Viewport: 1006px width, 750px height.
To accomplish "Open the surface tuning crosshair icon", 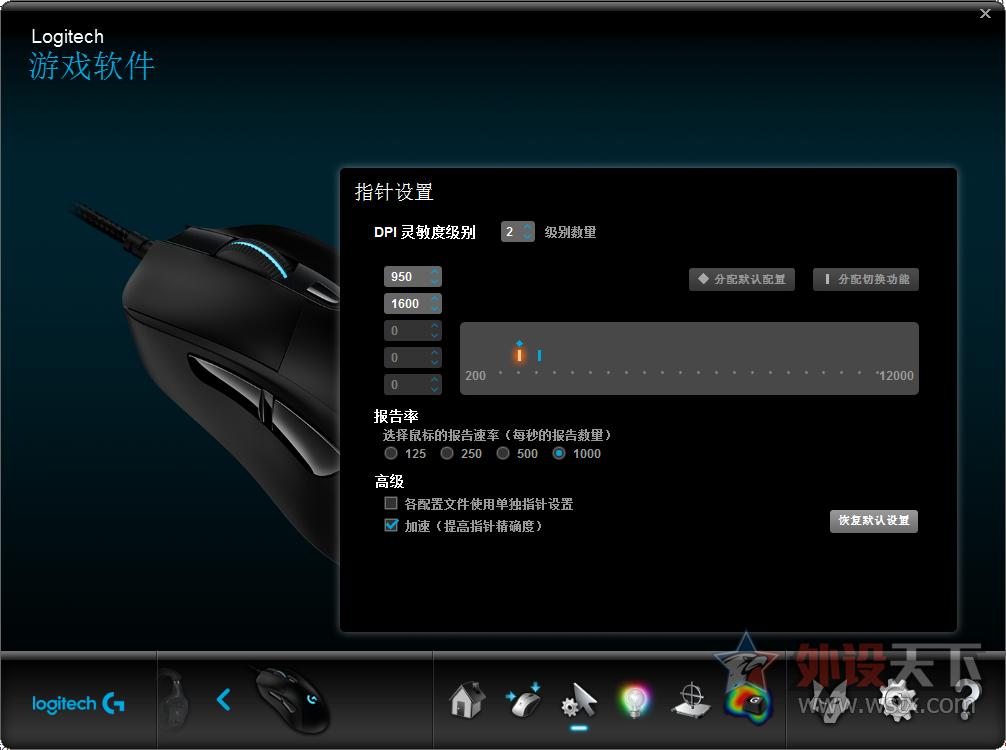I will coord(692,701).
